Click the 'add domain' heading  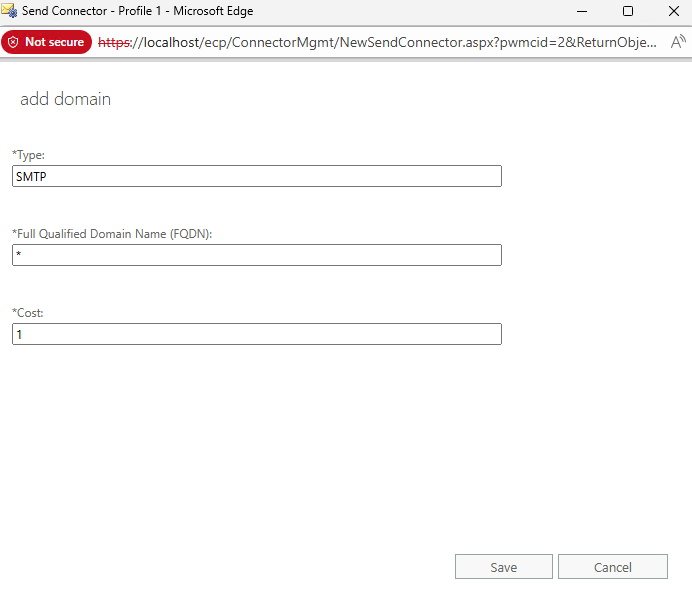[x=65, y=99]
